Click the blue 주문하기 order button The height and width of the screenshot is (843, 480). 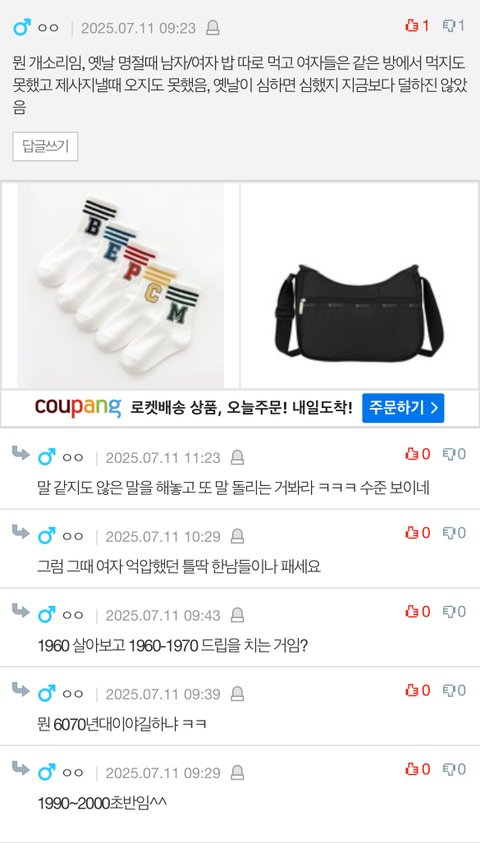coord(403,408)
